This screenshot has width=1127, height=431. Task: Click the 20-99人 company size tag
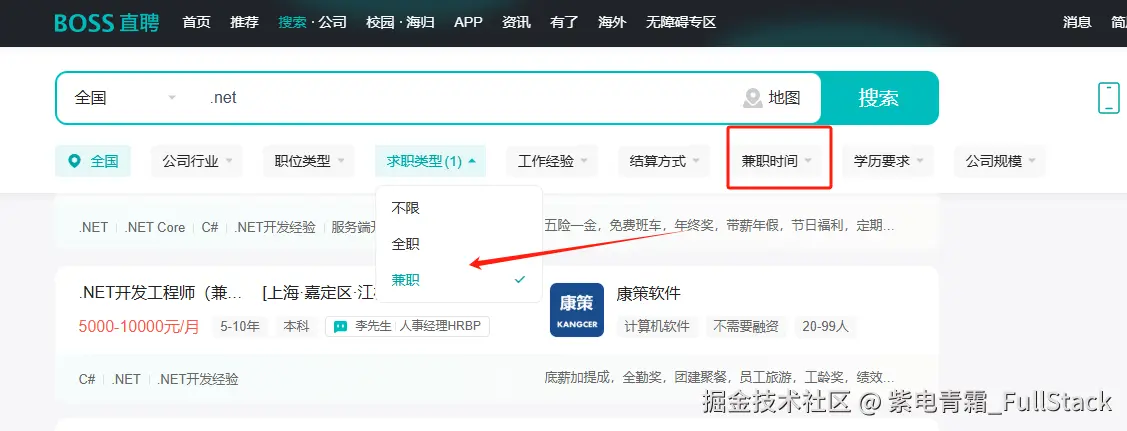pyautogui.click(x=826, y=326)
